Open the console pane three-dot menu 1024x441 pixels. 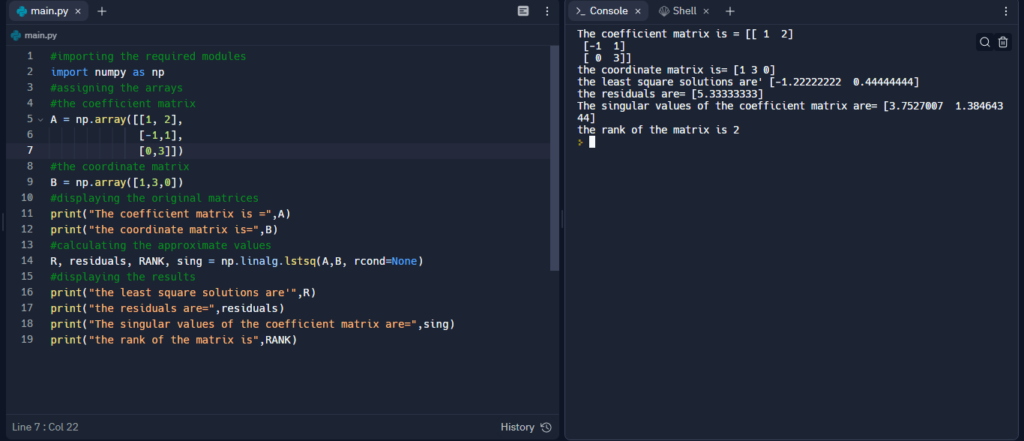(1006, 11)
